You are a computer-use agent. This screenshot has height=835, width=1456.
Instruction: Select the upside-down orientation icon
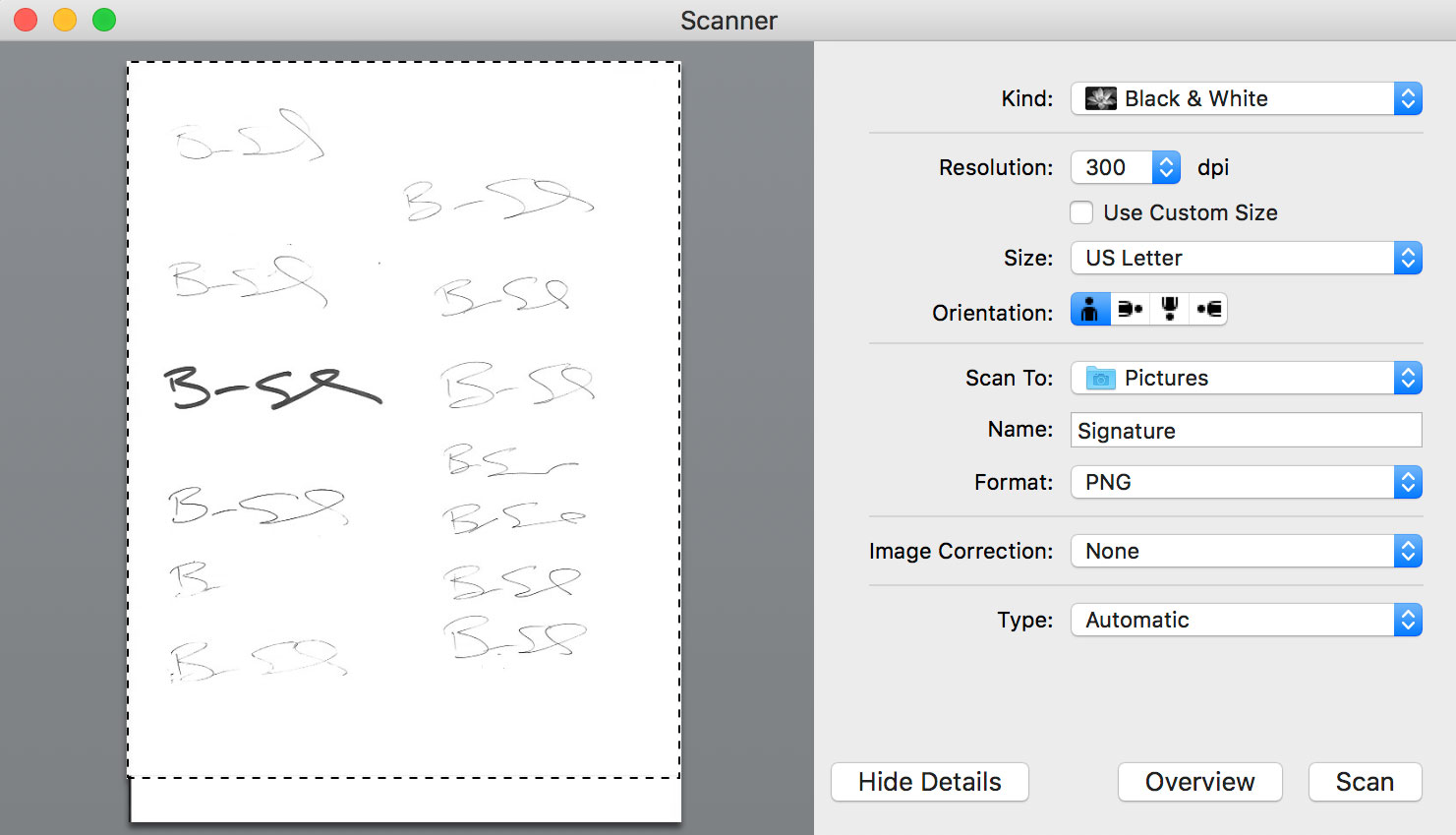coord(1169,310)
